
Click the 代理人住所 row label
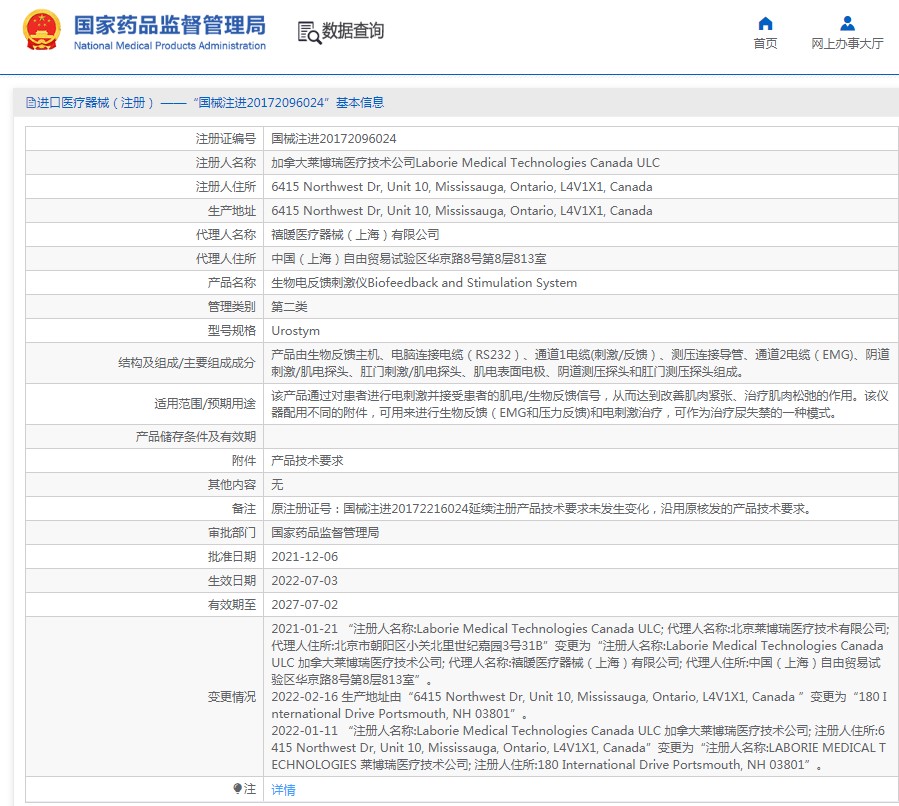(225, 259)
